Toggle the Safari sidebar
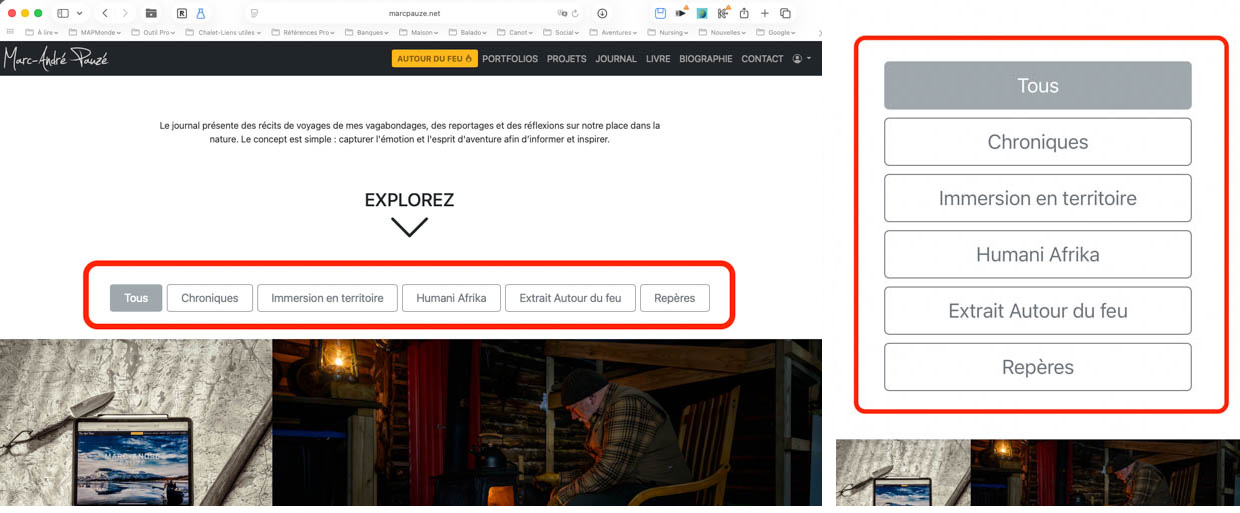 [x=63, y=13]
